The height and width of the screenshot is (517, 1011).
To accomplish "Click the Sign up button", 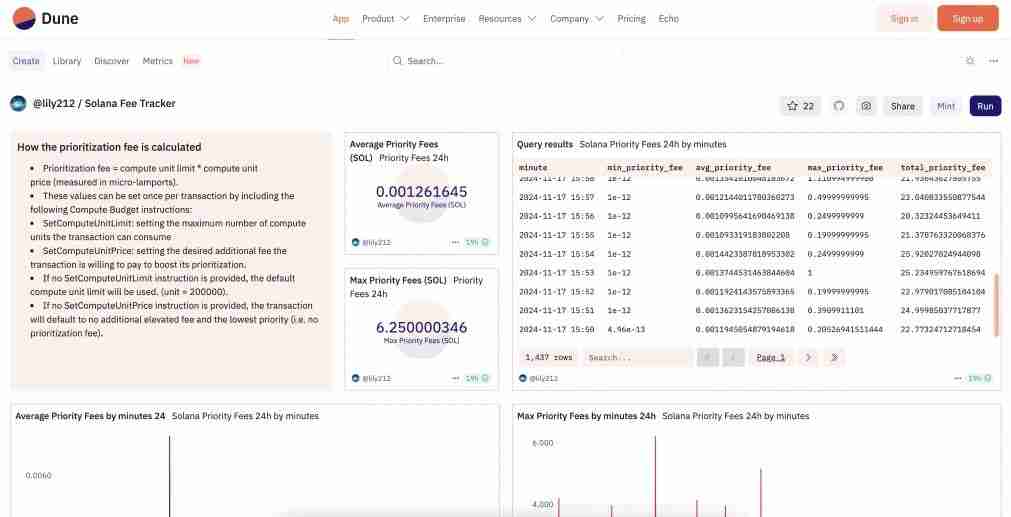I will pyautogui.click(x=967, y=19).
